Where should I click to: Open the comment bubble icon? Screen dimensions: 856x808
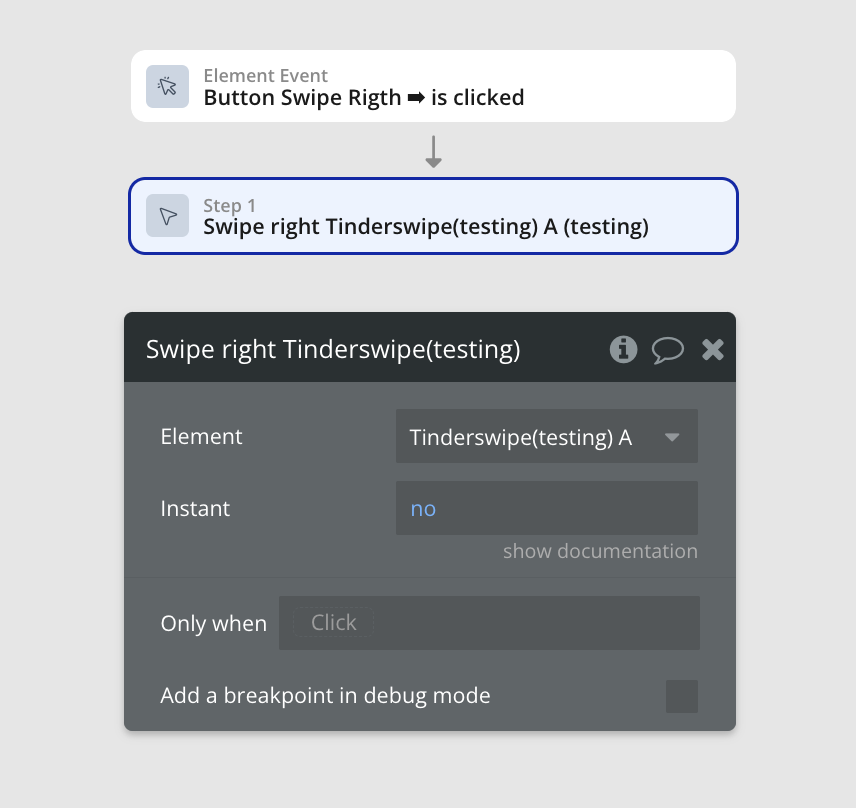click(668, 349)
